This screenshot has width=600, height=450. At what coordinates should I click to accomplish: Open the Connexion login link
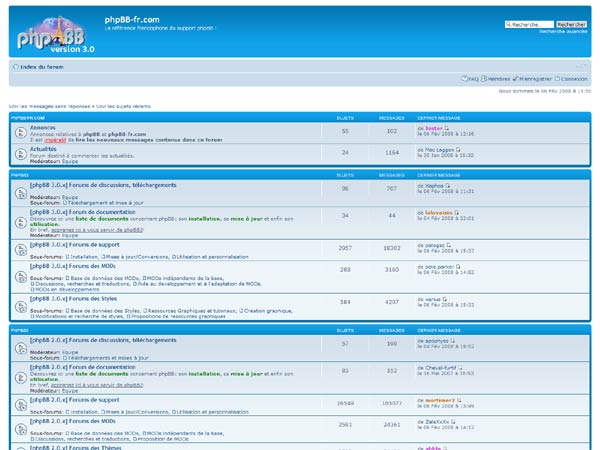click(571, 78)
